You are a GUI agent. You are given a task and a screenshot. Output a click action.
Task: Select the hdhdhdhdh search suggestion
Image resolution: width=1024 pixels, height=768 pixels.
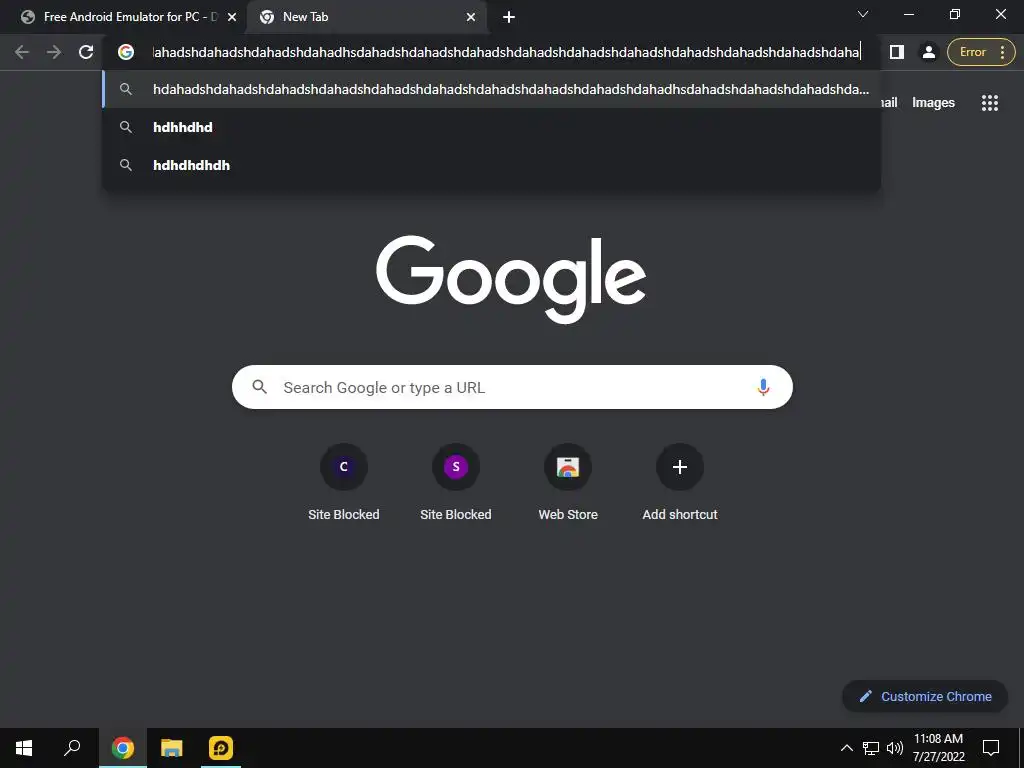pos(491,165)
